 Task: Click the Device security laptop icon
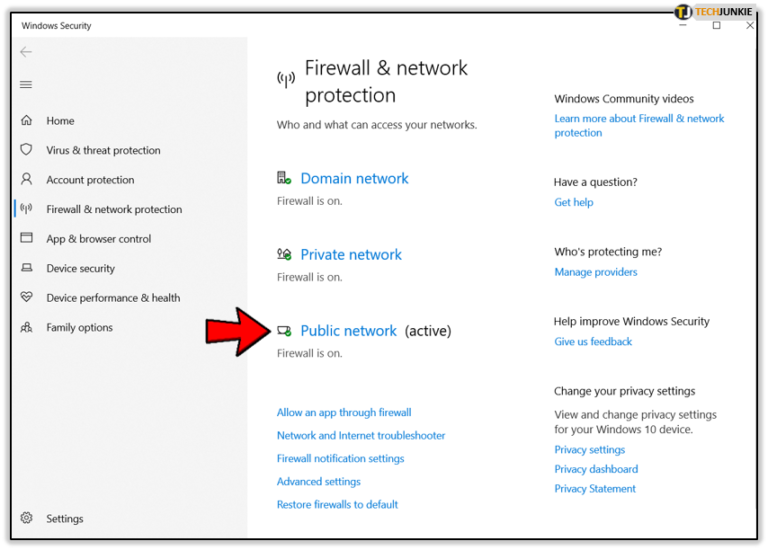coord(27,268)
